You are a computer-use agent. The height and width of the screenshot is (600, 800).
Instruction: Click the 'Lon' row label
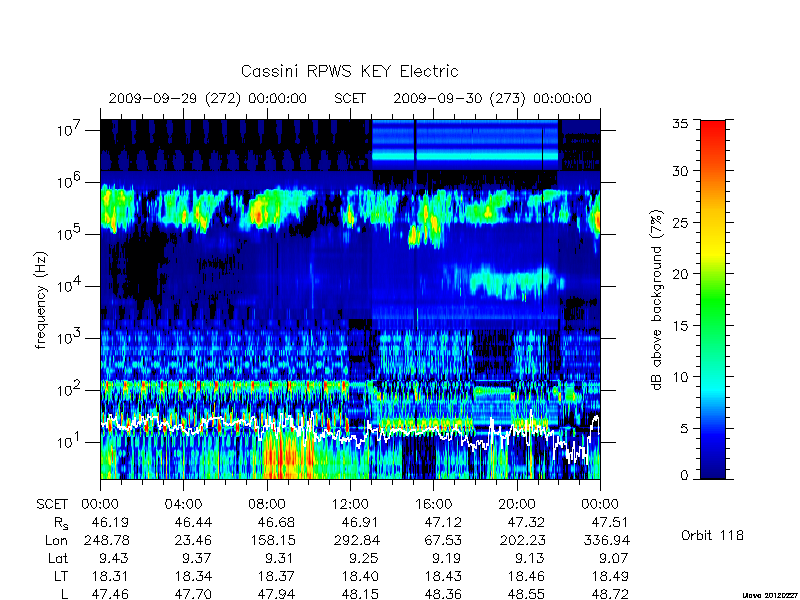(56, 540)
